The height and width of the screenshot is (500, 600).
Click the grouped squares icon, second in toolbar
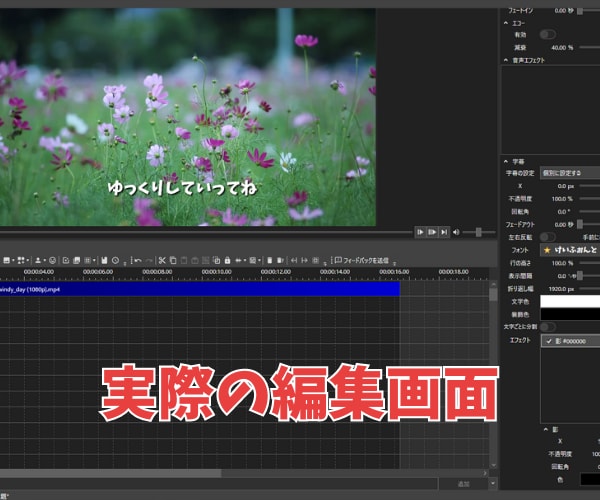pyautogui.click(x=21, y=261)
